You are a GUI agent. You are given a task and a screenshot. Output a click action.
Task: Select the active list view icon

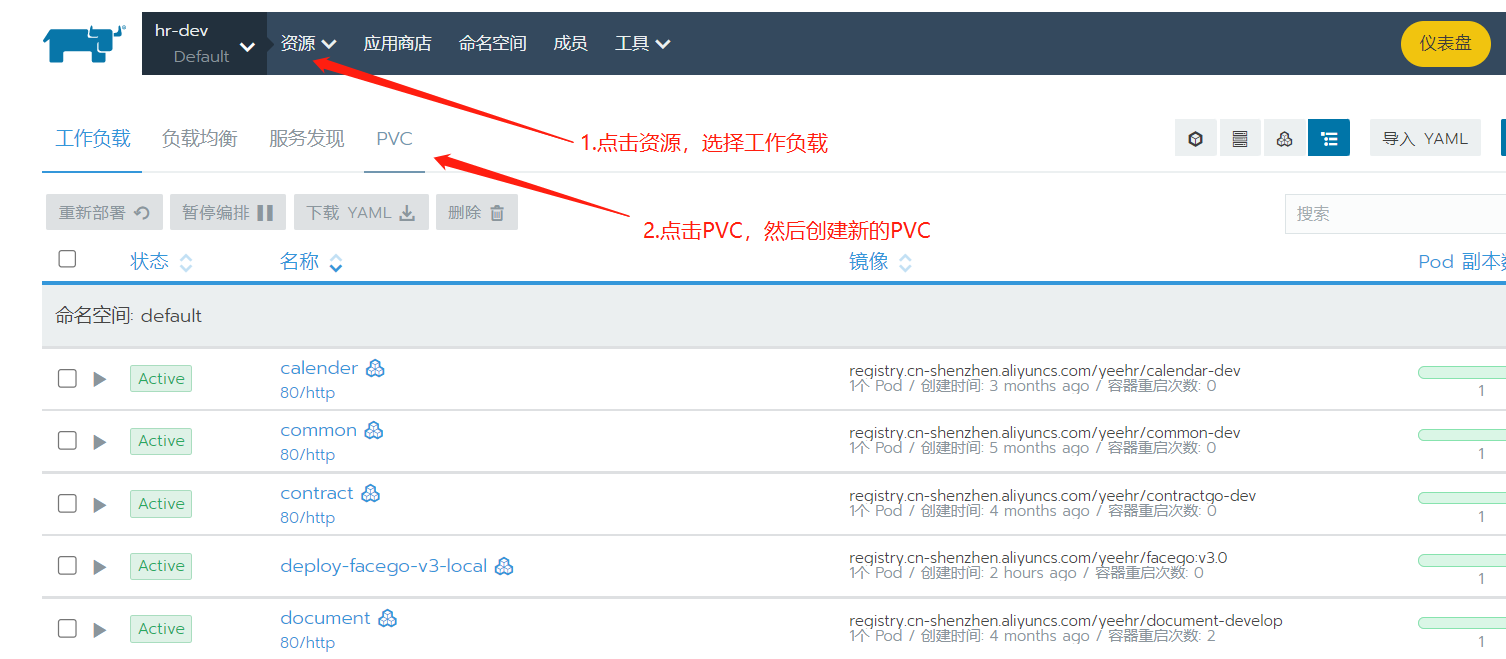[x=1329, y=139]
